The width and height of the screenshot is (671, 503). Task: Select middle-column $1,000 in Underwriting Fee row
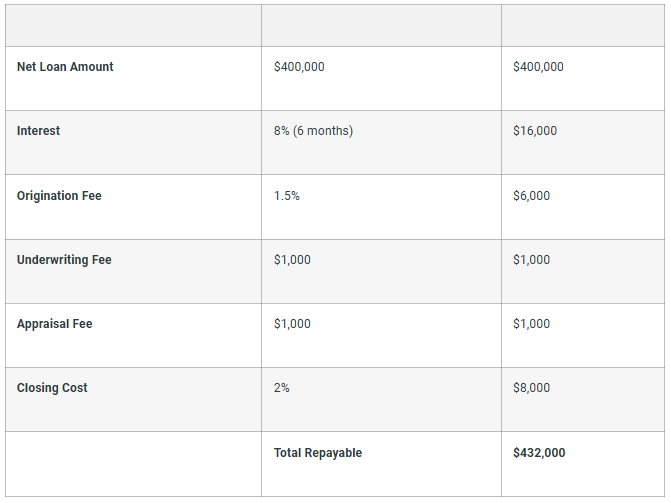click(x=292, y=260)
